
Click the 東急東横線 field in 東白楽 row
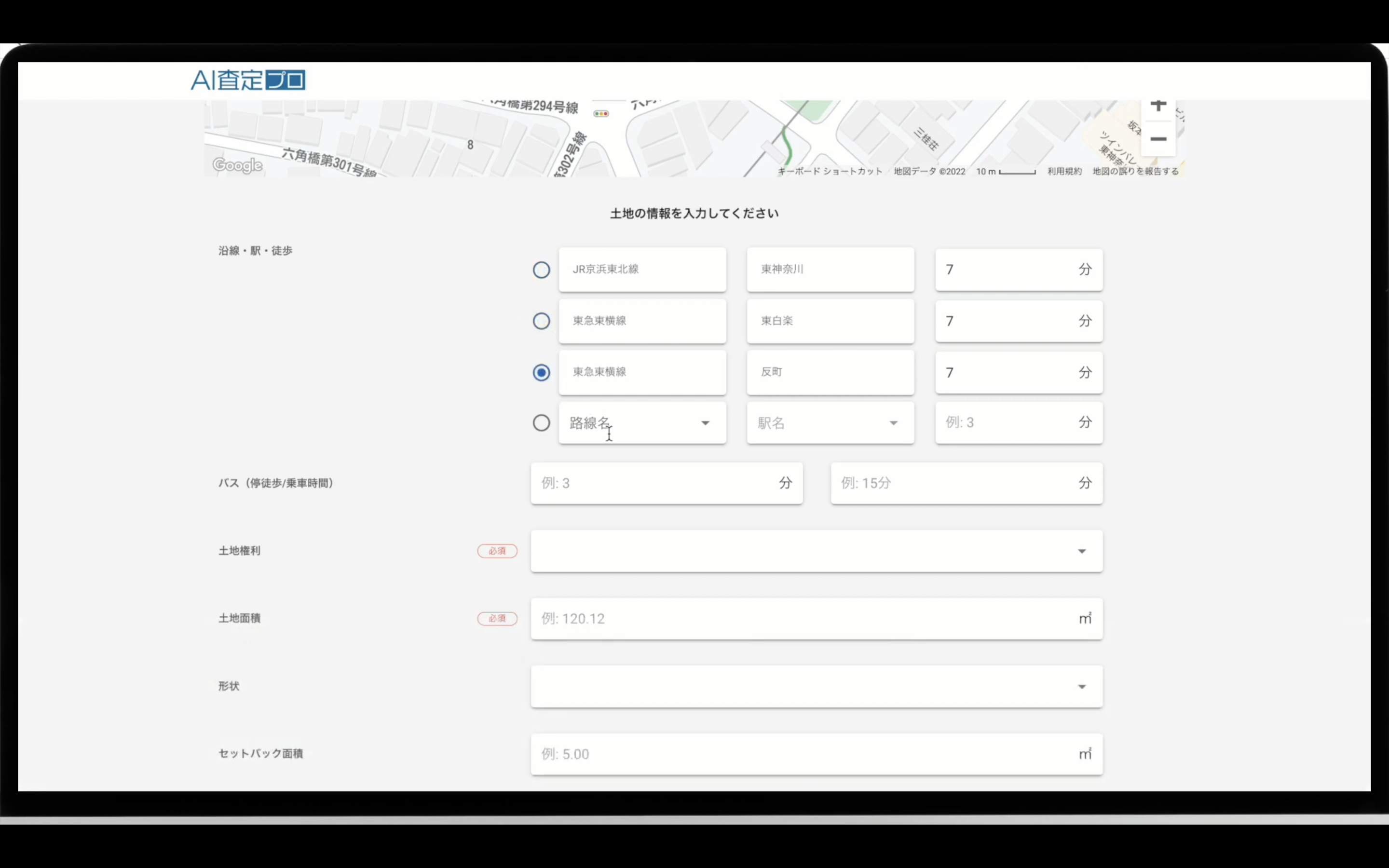point(642,321)
